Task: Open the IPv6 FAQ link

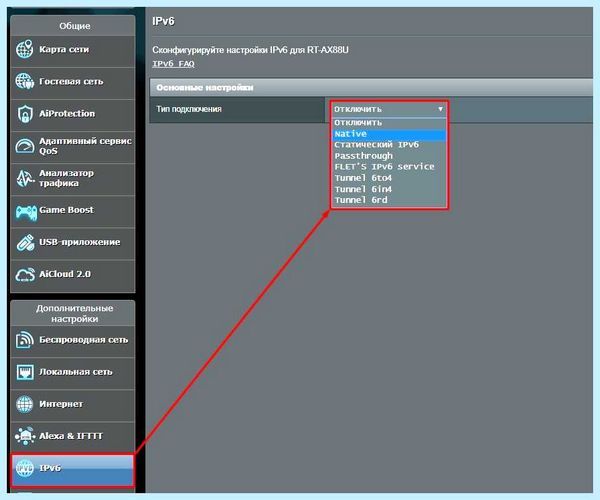Action: point(173,64)
